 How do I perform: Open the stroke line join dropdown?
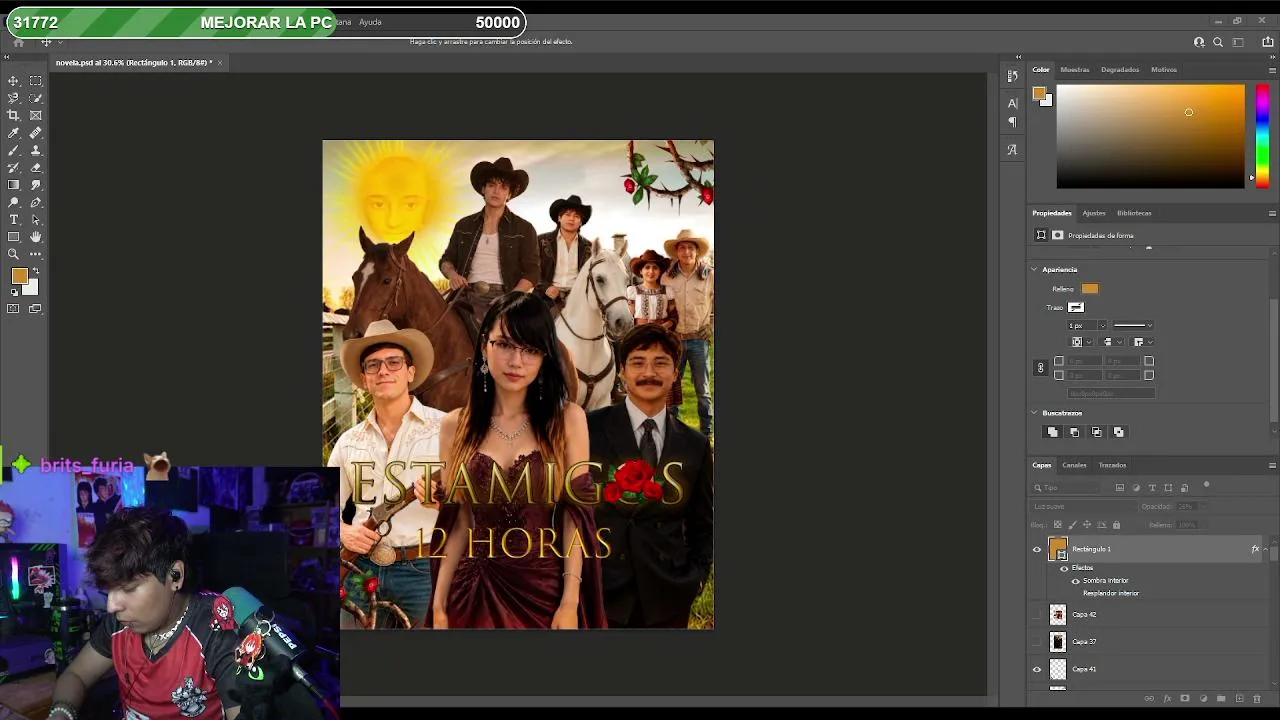coord(1142,342)
